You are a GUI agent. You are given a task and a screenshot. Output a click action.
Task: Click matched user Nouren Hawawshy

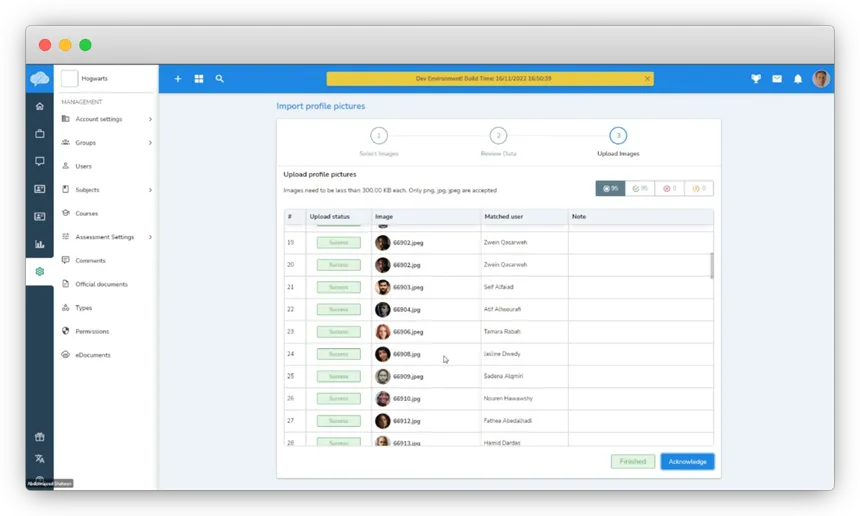tap(508, 398)
